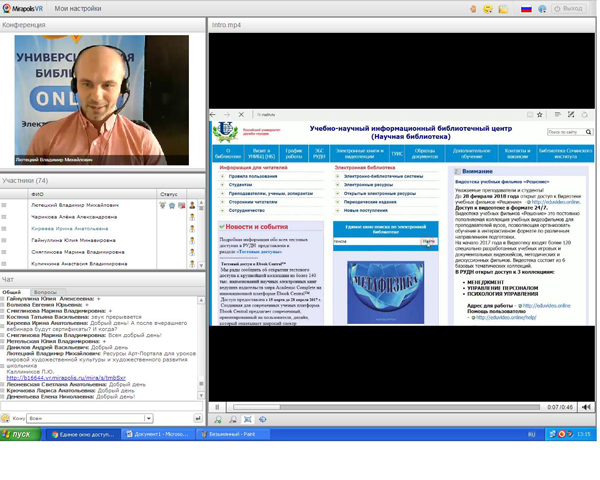Switch to the Общий chat tab
Image resolution: width=600 pixels, height=480 pixels.
click(x=11, y=292)
